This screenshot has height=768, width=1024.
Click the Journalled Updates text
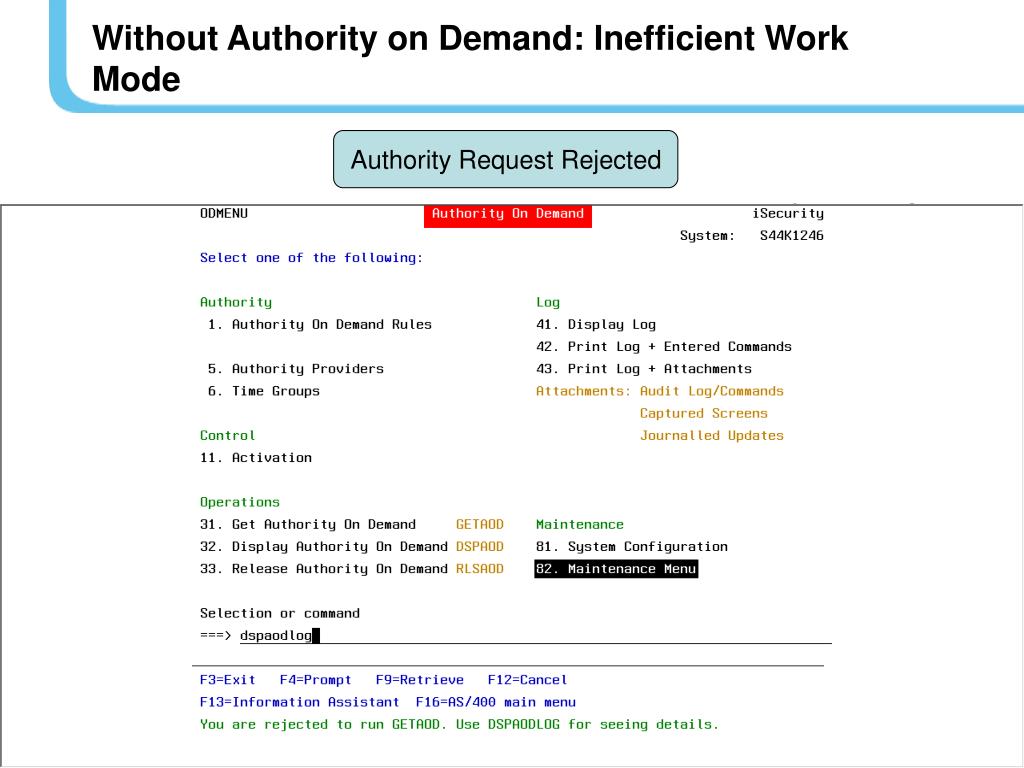point(711,436)
